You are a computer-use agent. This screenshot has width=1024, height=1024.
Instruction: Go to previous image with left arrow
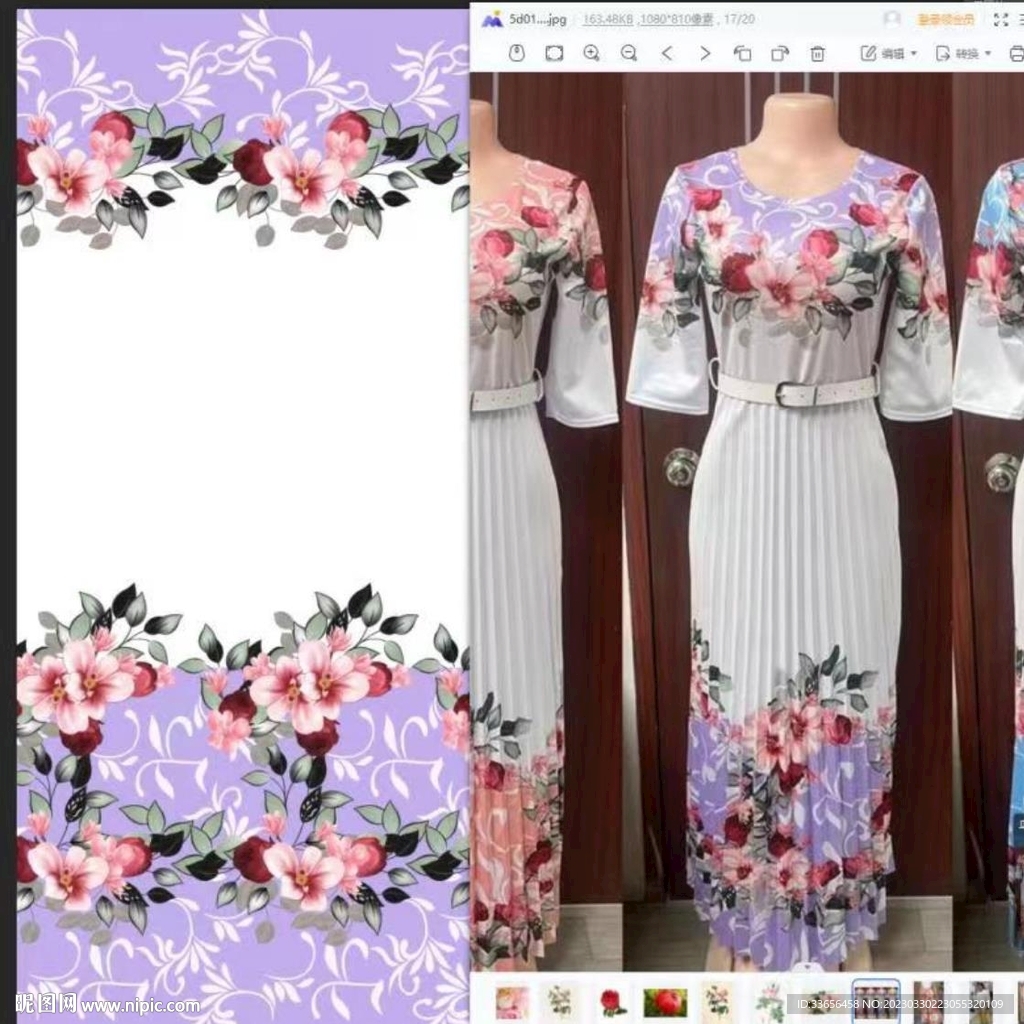pos(667,53)
